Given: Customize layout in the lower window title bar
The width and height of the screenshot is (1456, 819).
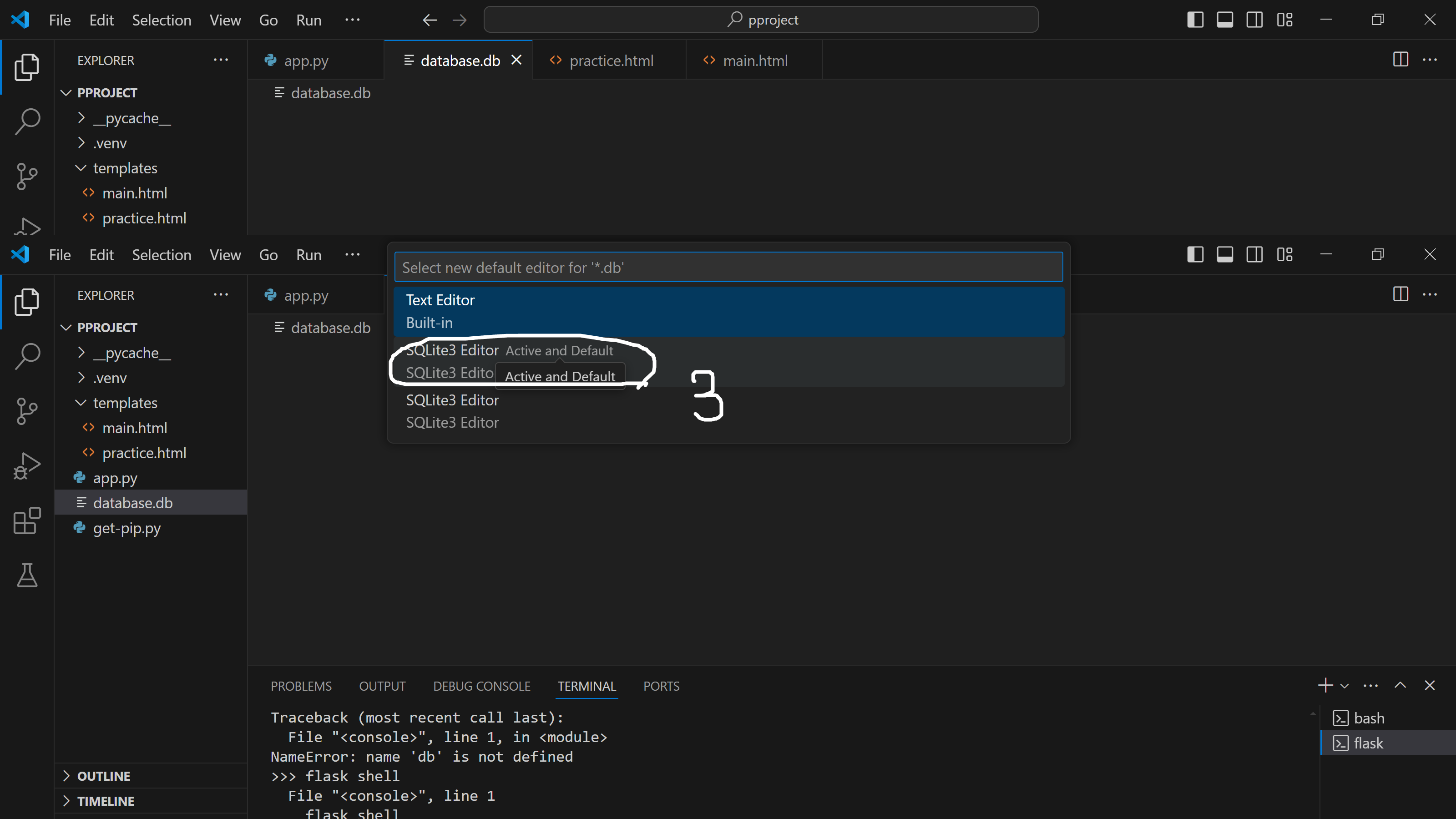Looking at the screenshot, I should [x=1284, y=254].
